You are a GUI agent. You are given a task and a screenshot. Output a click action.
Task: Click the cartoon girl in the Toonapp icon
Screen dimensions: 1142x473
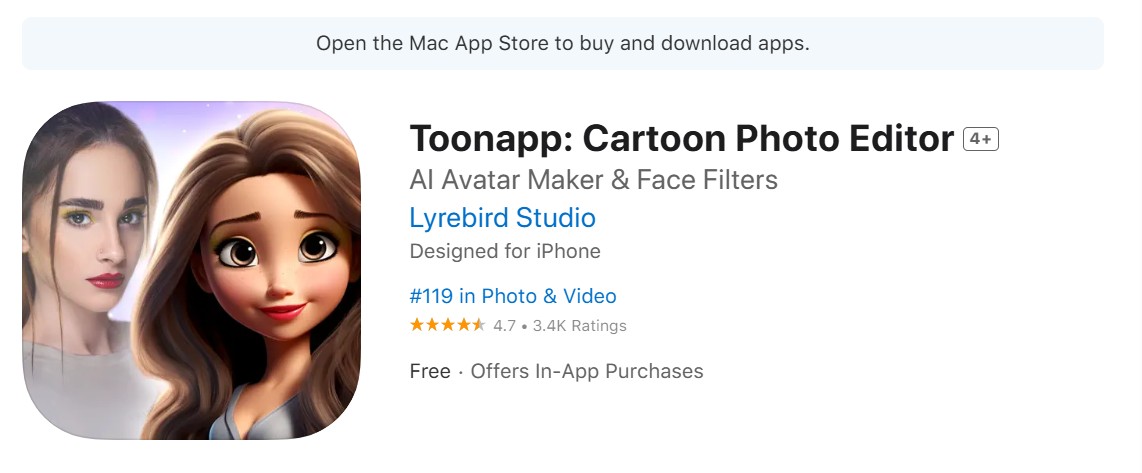[x=270, y=270]
